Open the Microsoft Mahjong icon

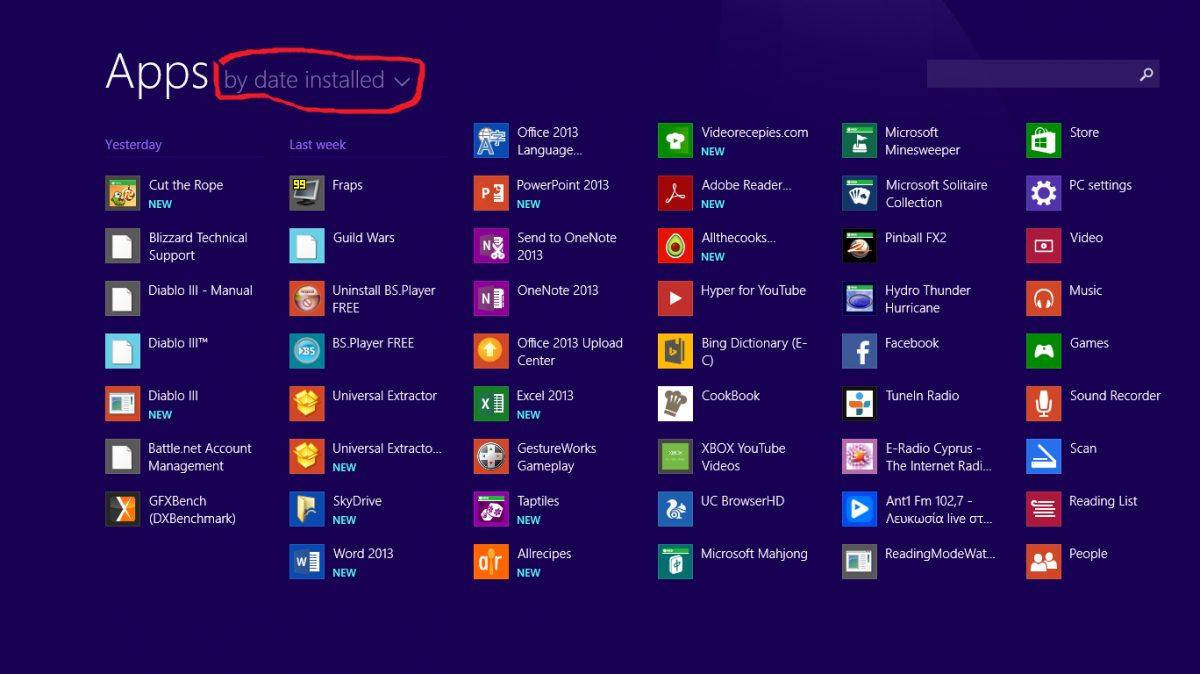[x=675, y=562]
